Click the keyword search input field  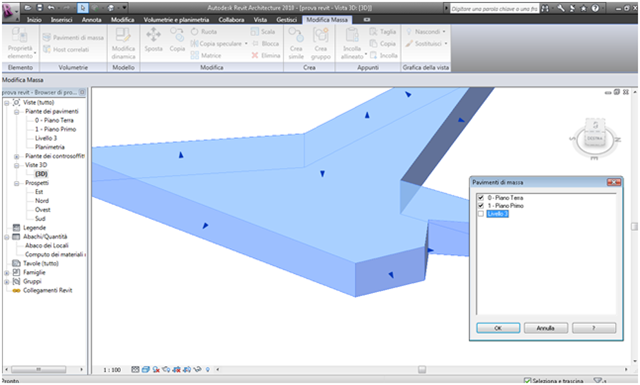point(494,9)
